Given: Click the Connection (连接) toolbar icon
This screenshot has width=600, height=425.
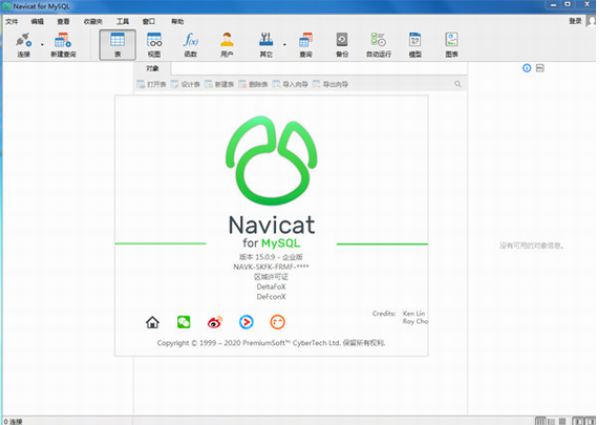Looking at the screenshot, I should [22, 42].
